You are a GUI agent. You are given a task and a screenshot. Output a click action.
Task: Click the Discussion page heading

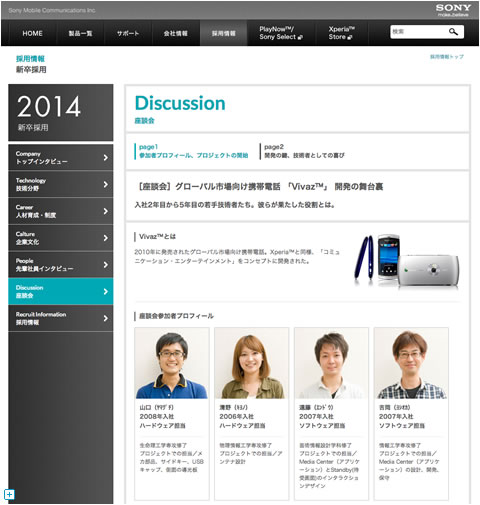coord(180,103)
